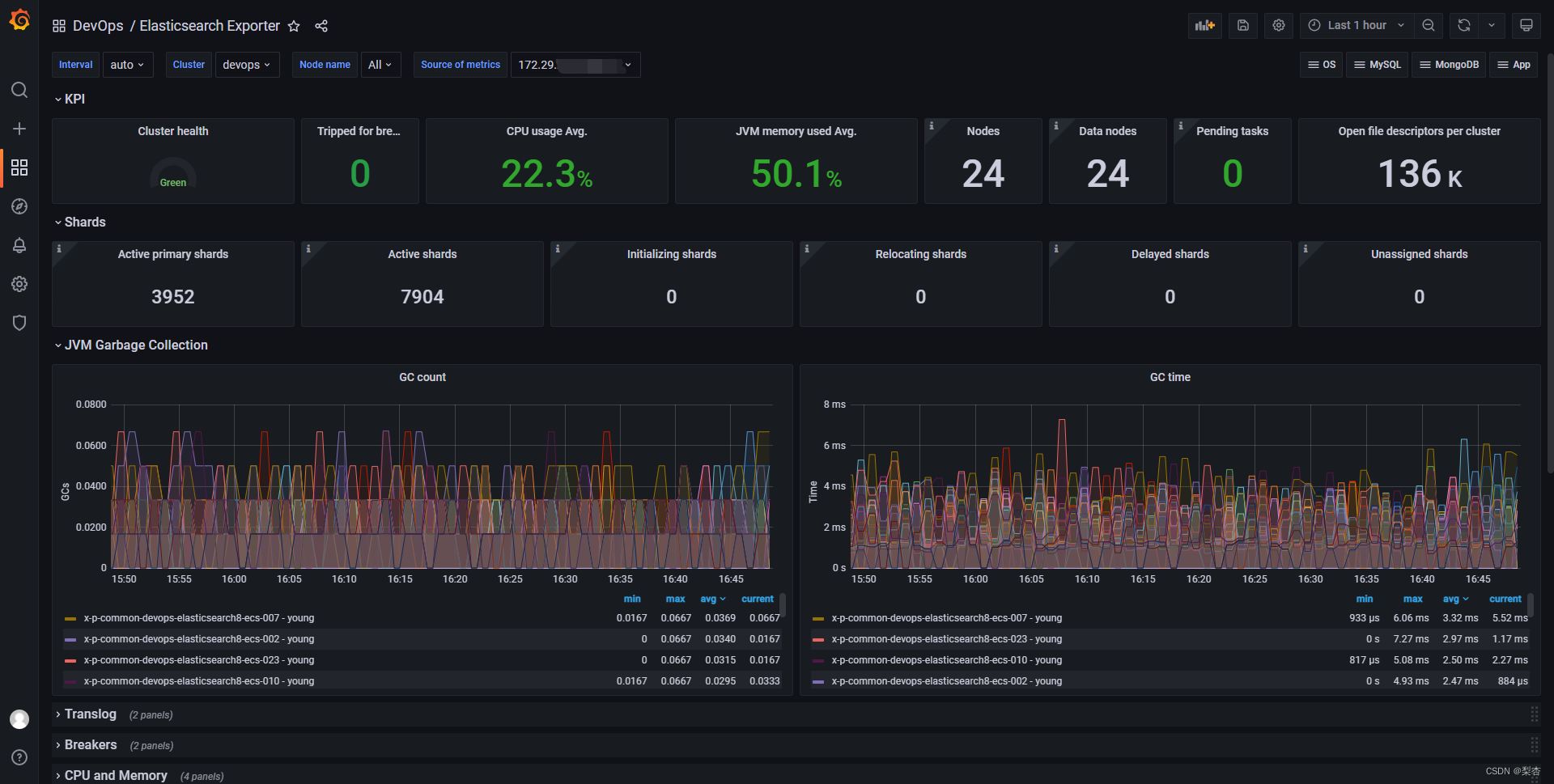This screenshot has width=1554, height=784.
Task: Refresh the dashboard
Action: [x=1464, y=25]
